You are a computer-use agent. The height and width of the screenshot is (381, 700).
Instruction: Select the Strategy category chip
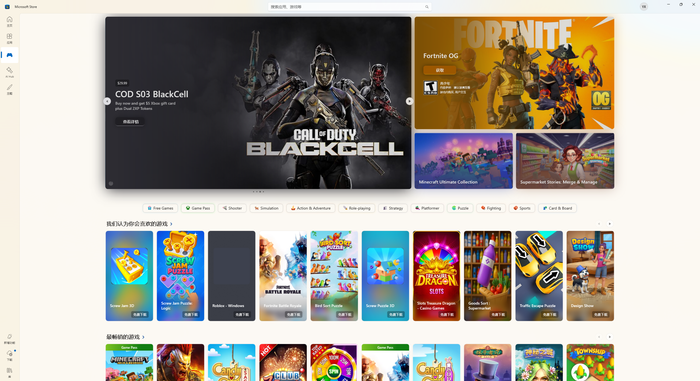(x=393, y=208)
